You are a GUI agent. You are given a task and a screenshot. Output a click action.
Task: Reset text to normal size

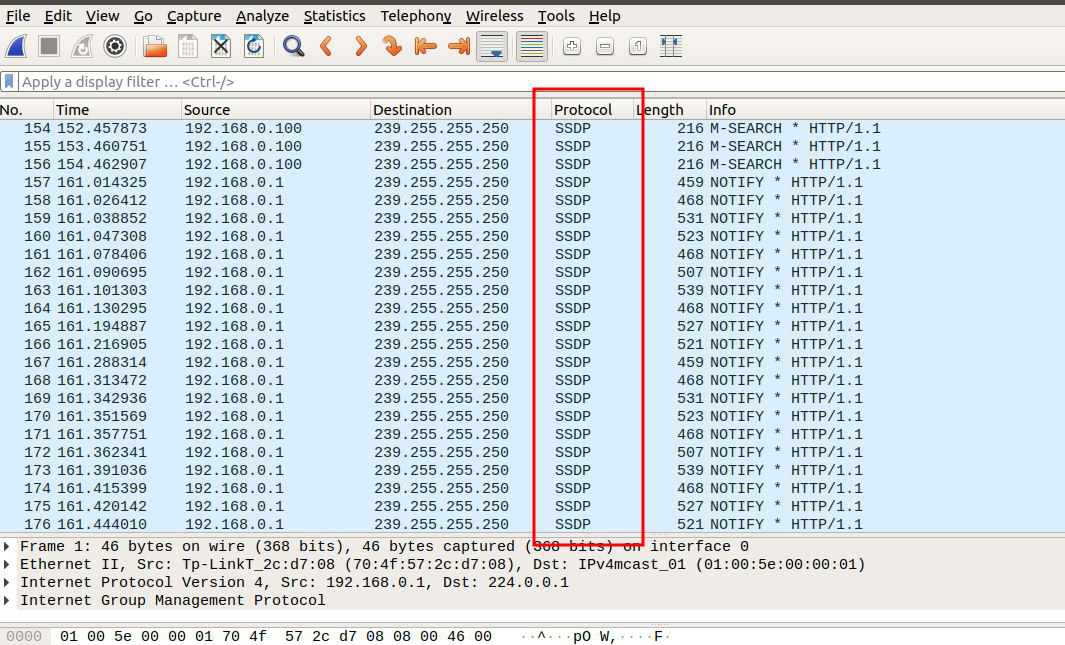pyautogui.click(x=638, y=46)
